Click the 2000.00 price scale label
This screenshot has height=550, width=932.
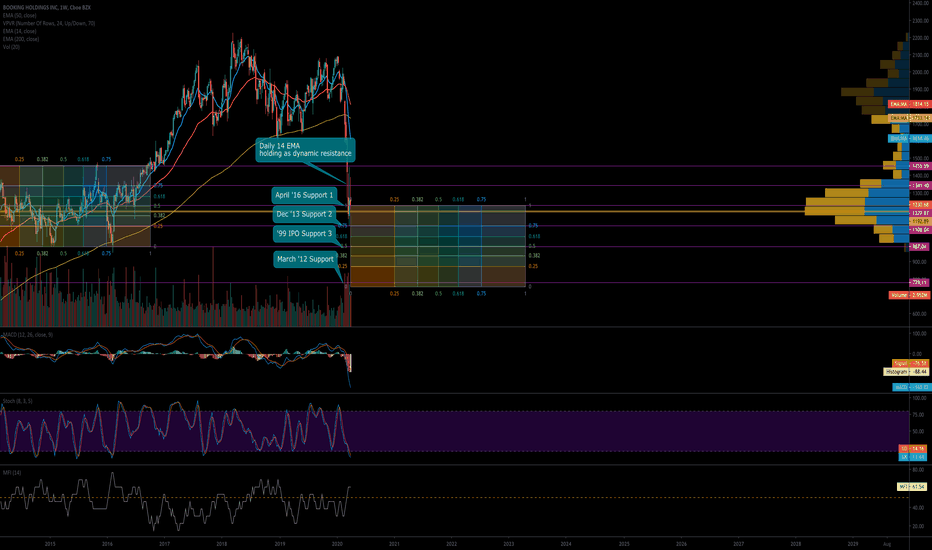tap(920, 72)
